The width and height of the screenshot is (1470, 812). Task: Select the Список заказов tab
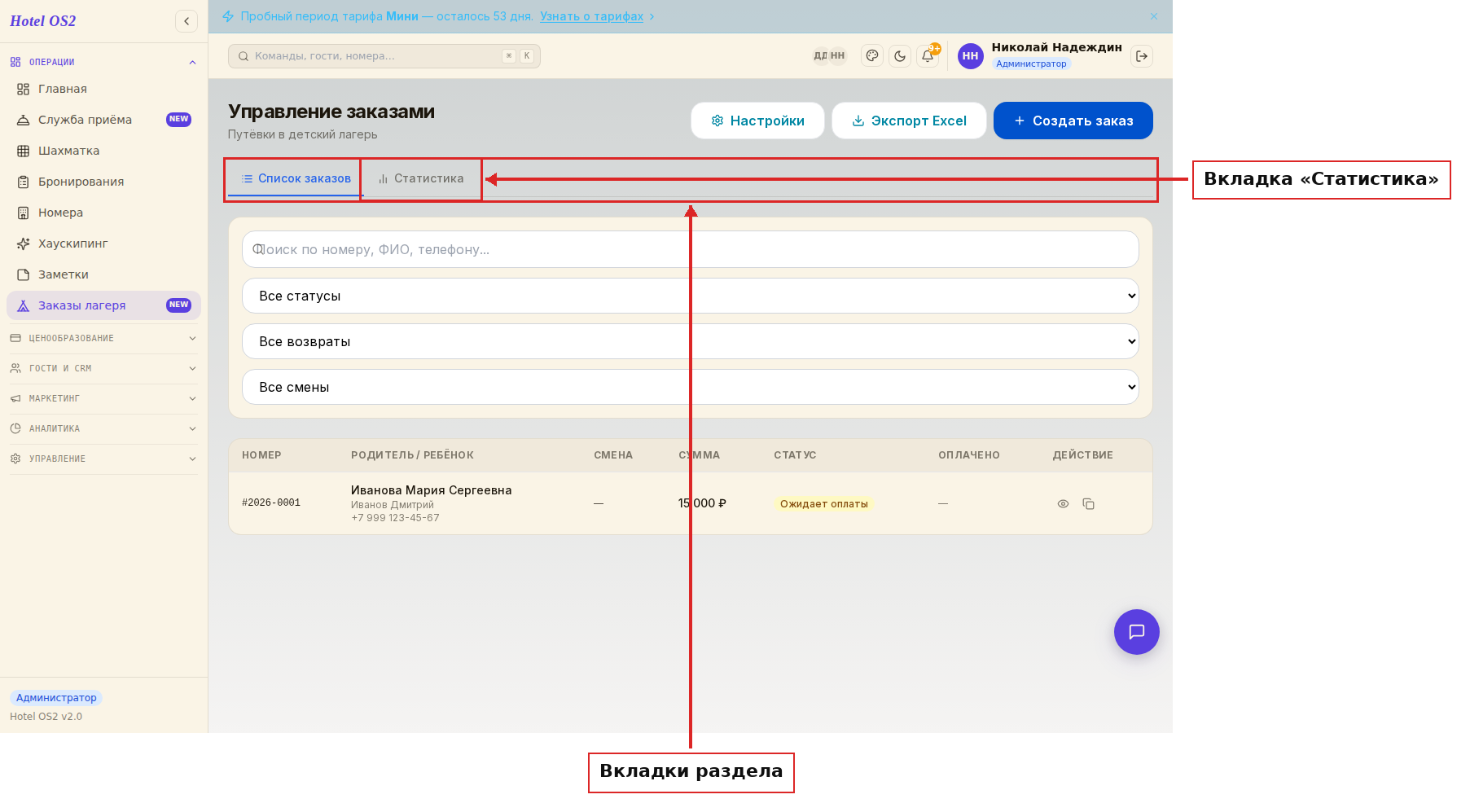tap(296, 178)
